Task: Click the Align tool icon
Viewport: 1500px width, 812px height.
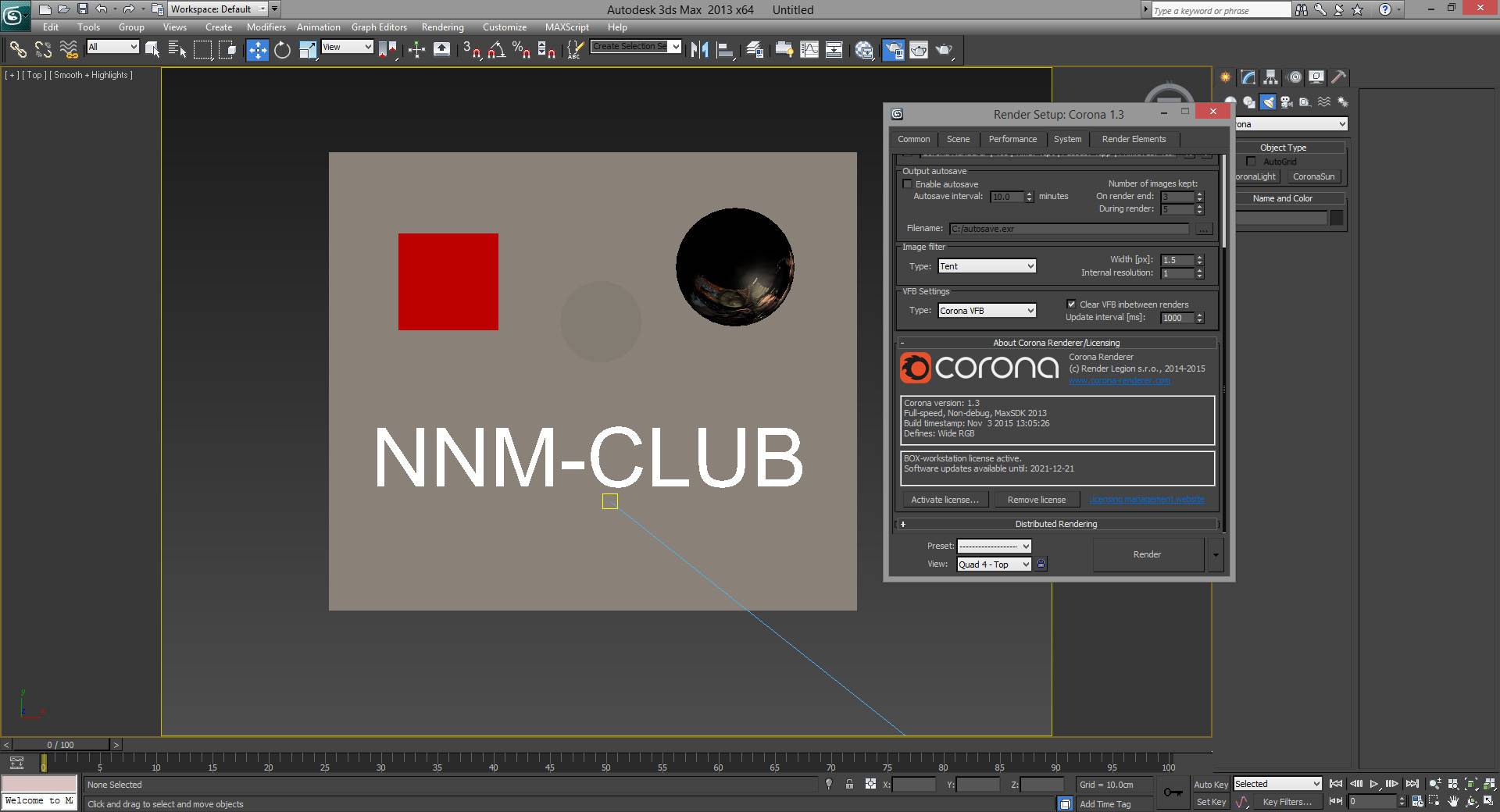Action: (725, 50)
